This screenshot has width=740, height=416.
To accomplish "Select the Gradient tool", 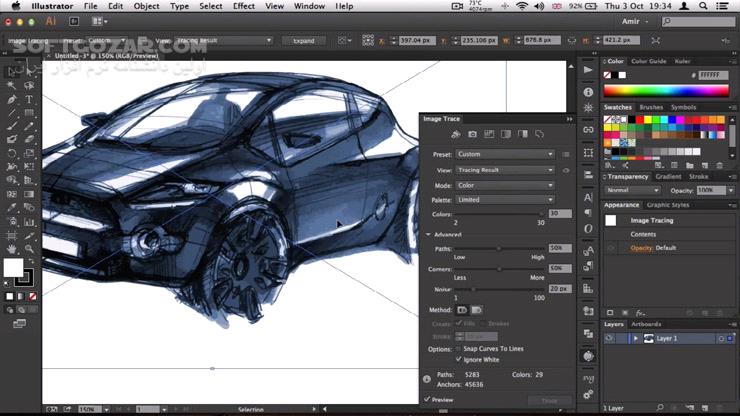I will (29, 194).
